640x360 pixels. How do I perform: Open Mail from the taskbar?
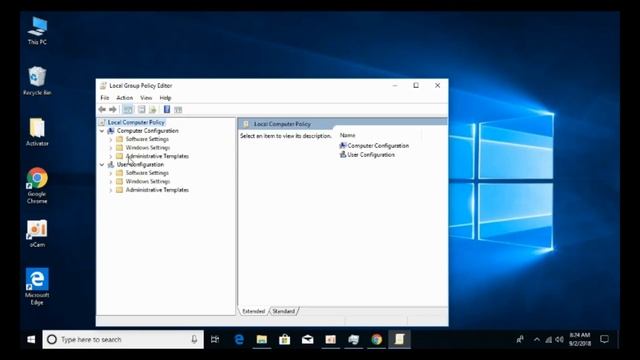307,339
